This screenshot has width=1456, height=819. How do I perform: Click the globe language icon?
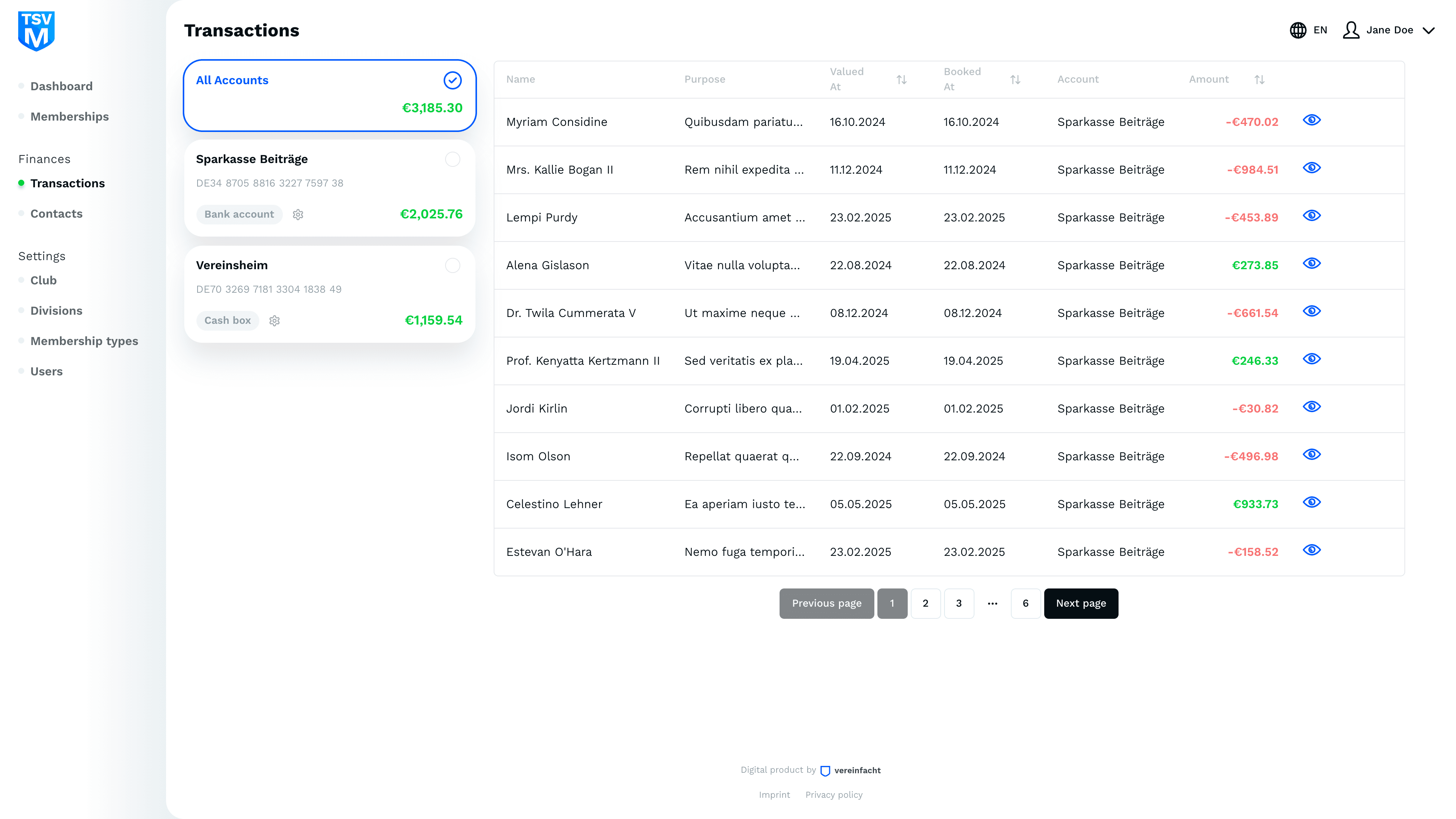coord(1298,30)
